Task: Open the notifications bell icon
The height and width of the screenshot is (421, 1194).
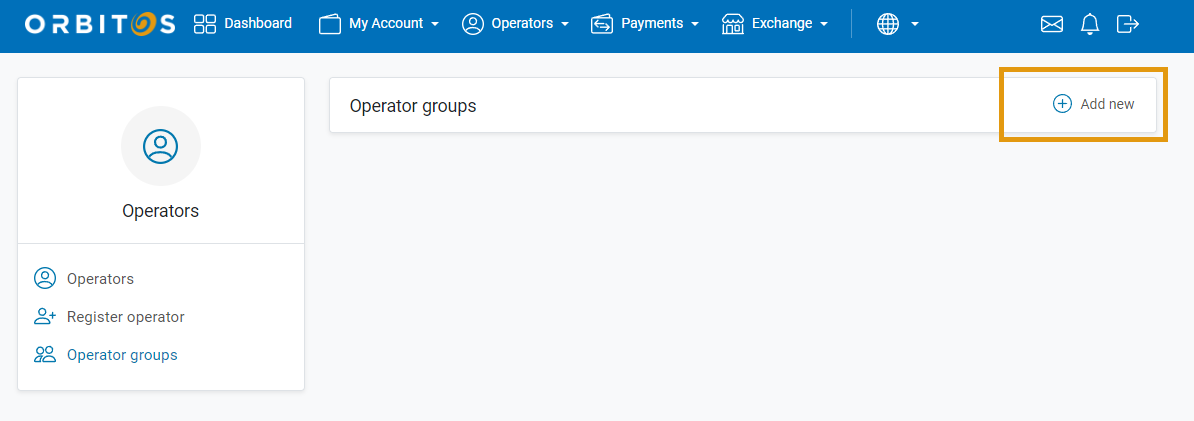Action: (1090, 24)
